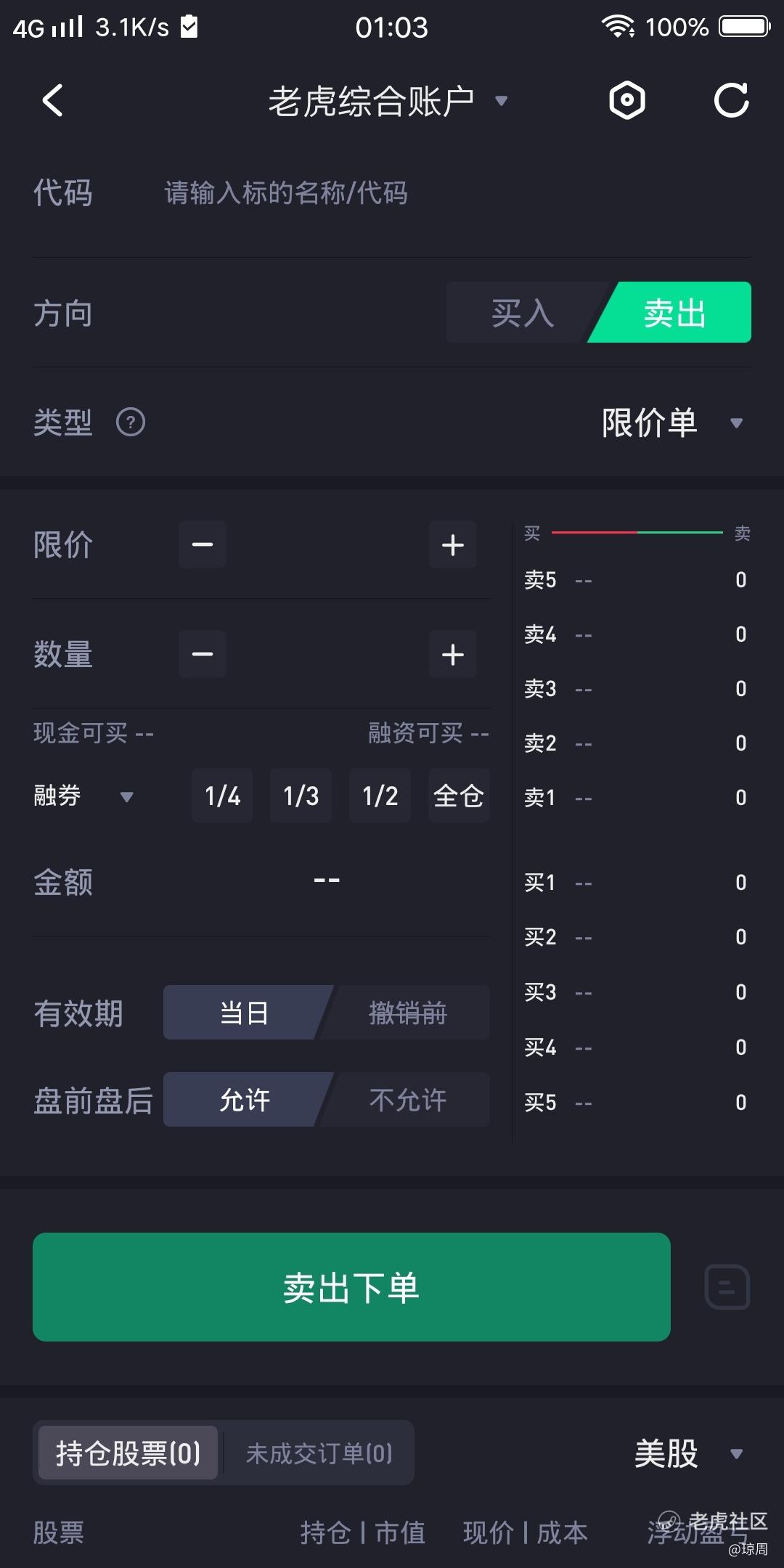Expand the 老虎综合账户 account dropdown
784x1568 pixels.
(388, 101)
